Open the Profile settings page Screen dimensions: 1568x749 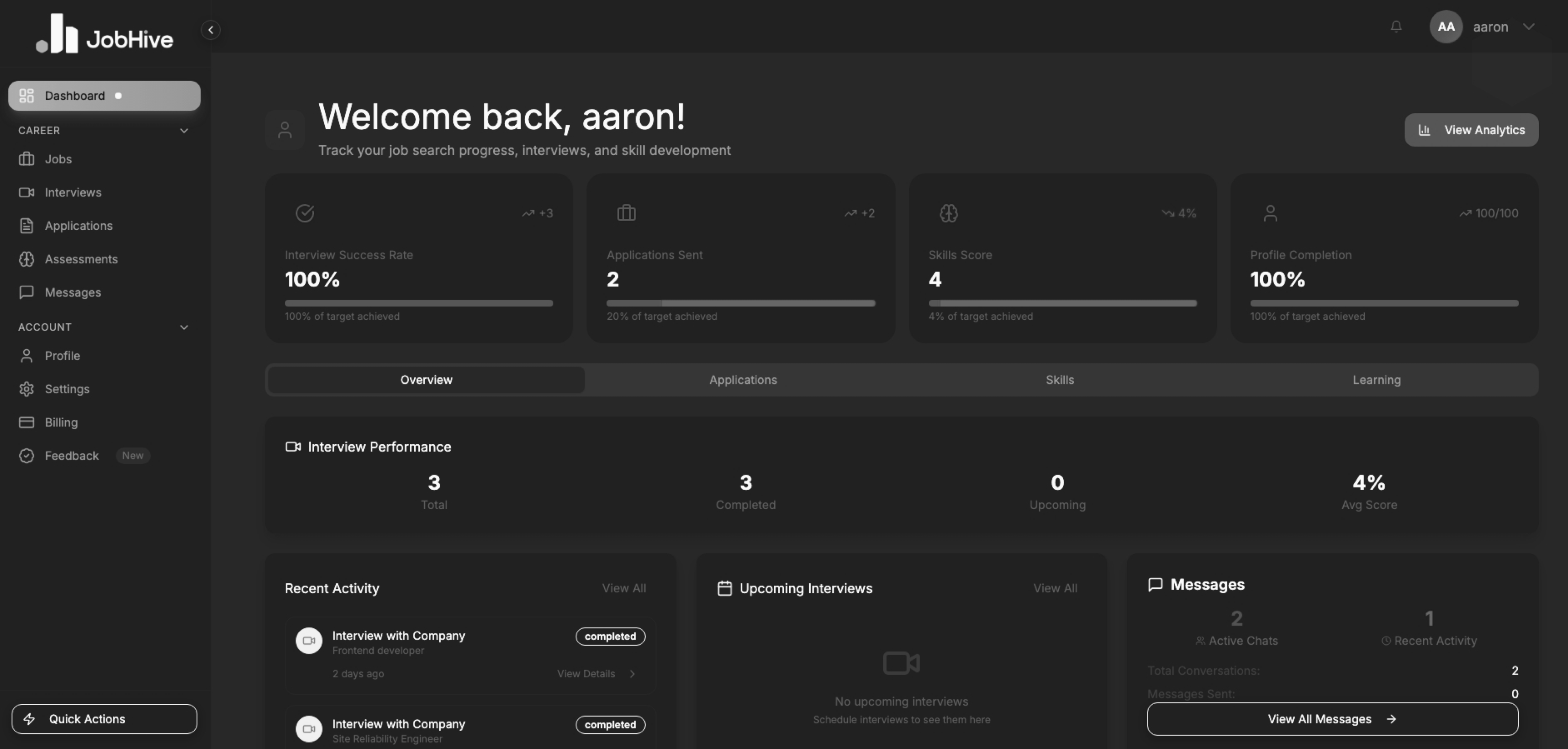click(63, 355)
